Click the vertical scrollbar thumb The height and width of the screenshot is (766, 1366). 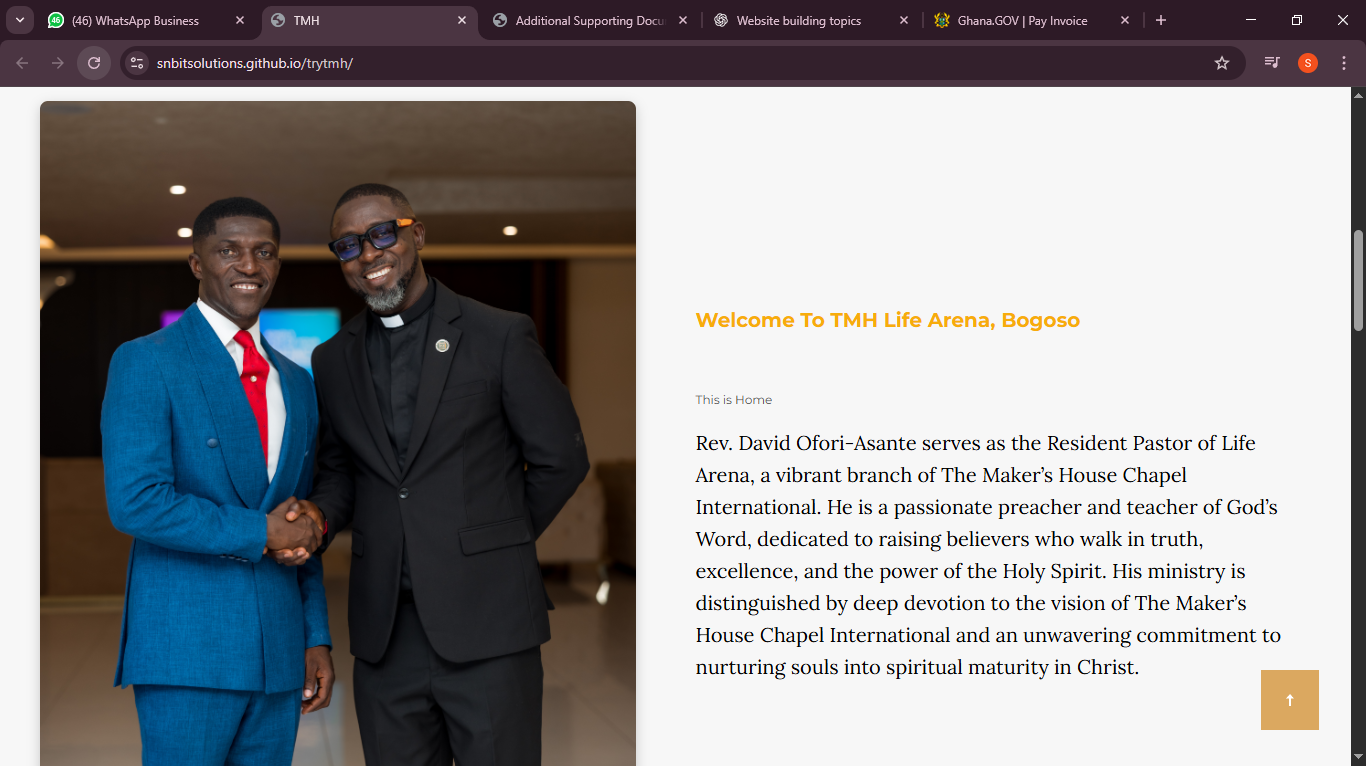tap(1357, 280)
